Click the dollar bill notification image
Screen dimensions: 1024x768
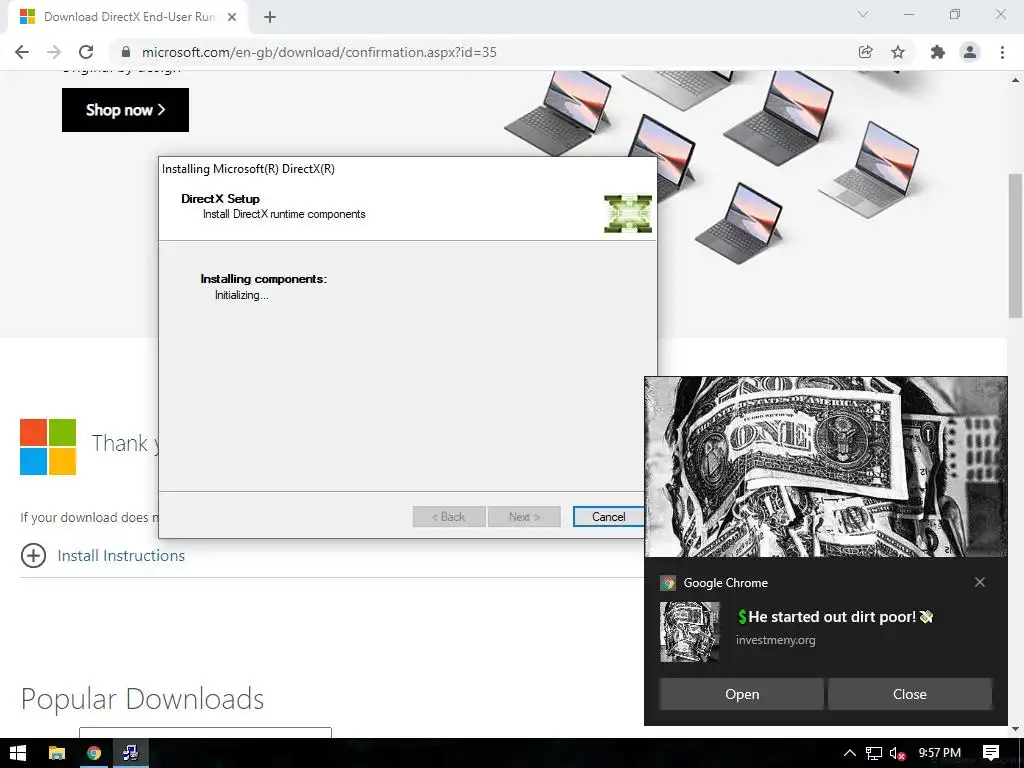(x=825, y=467)
